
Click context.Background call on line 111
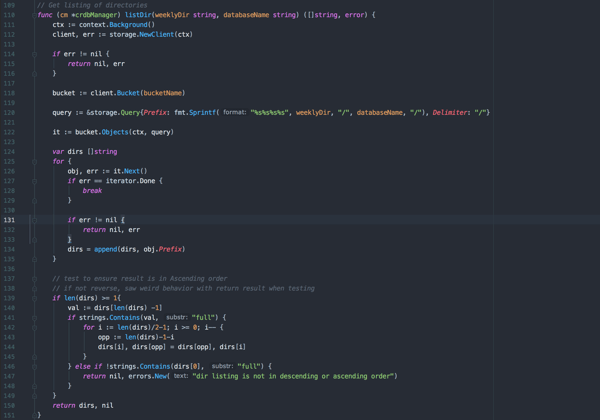pyautogui.click(x=117, y=25)
